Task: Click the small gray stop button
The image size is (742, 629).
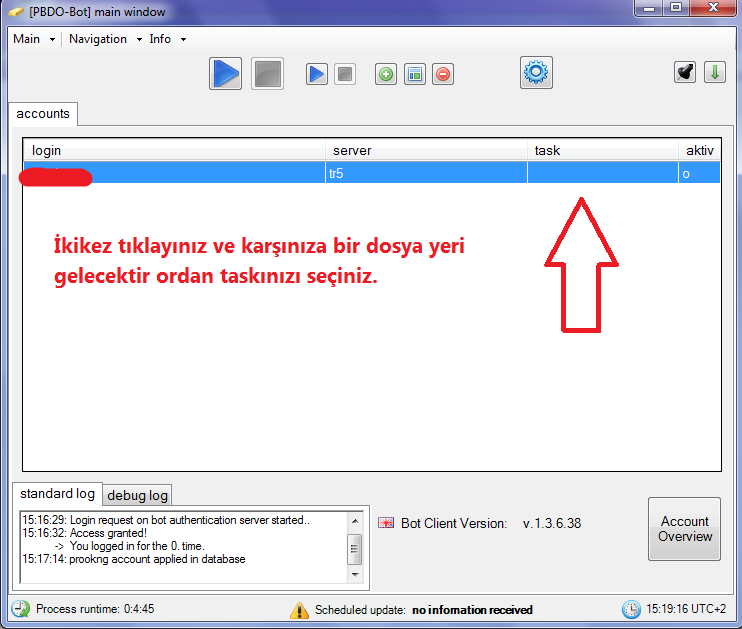Action: coord(345,74)
